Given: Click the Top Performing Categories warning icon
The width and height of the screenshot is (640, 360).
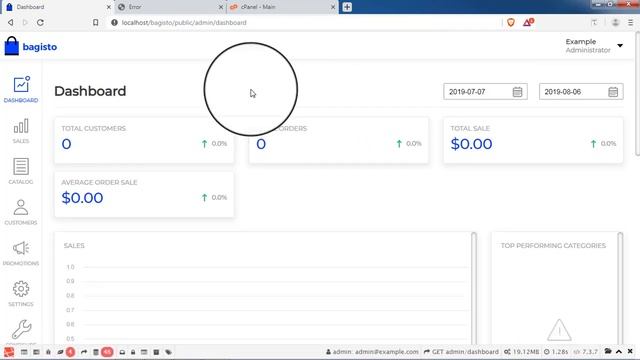Looking at the screenshot, I should (x=559, y=330).
